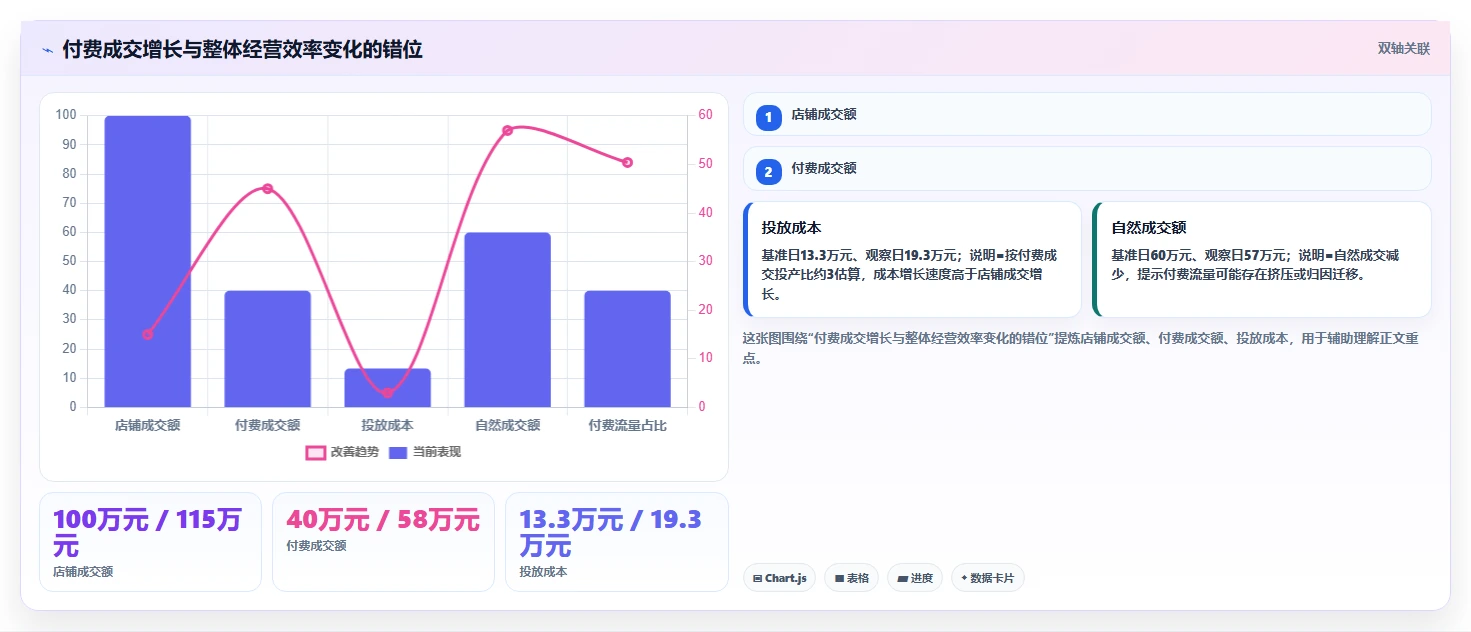The height and width of the screenshot is (632, 1471).
Task: Click the trend line point at 投放成本
Action: coord(388,393)
